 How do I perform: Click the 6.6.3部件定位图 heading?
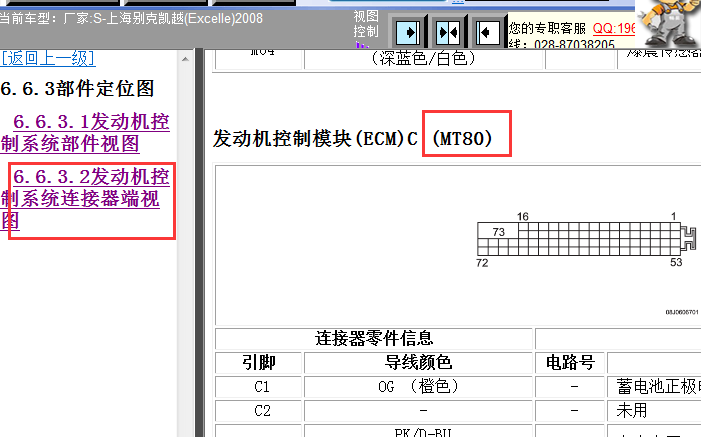[x=77, y=89]
